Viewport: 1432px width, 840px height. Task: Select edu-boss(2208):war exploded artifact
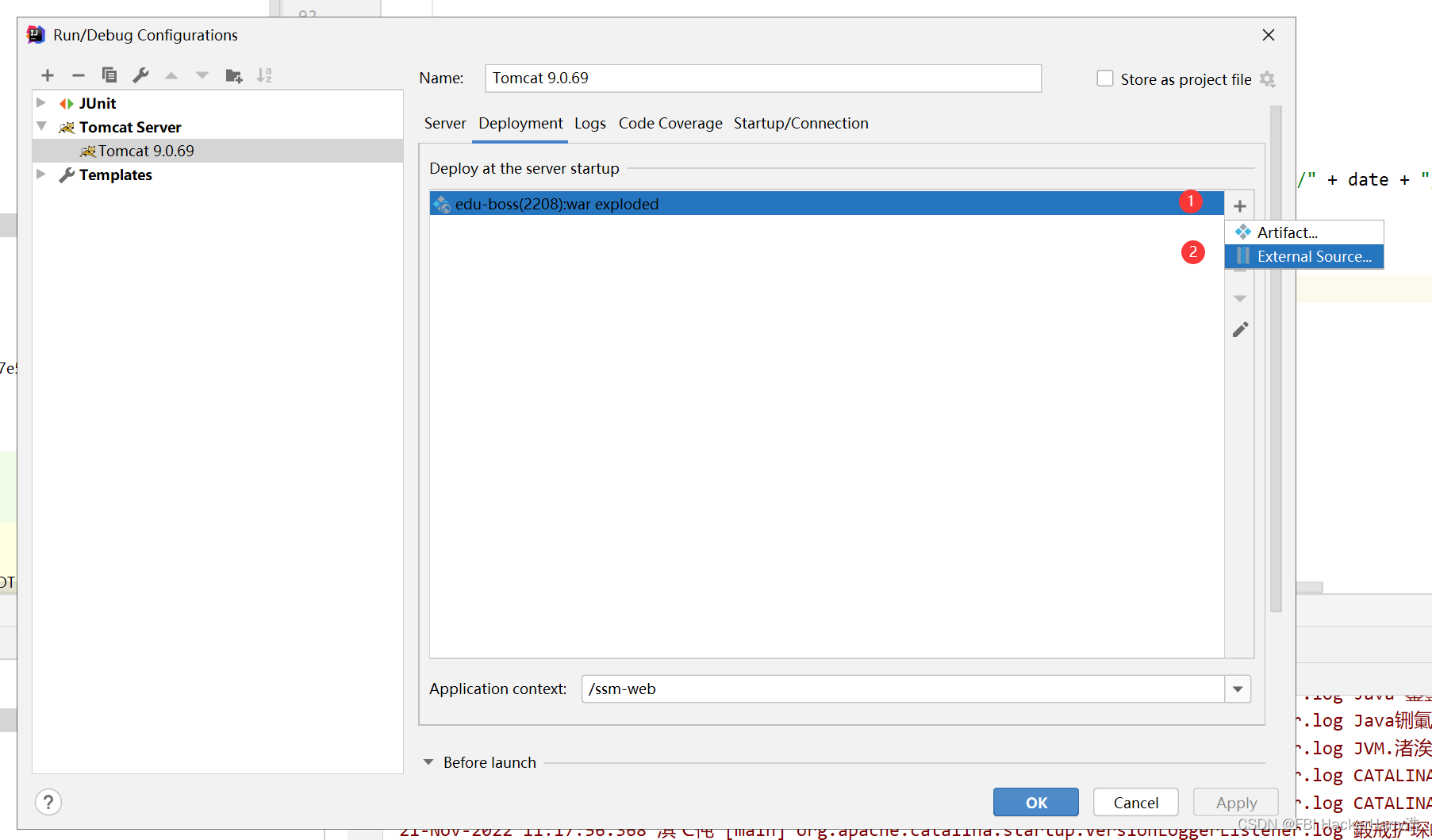click(x=827, y=204)
